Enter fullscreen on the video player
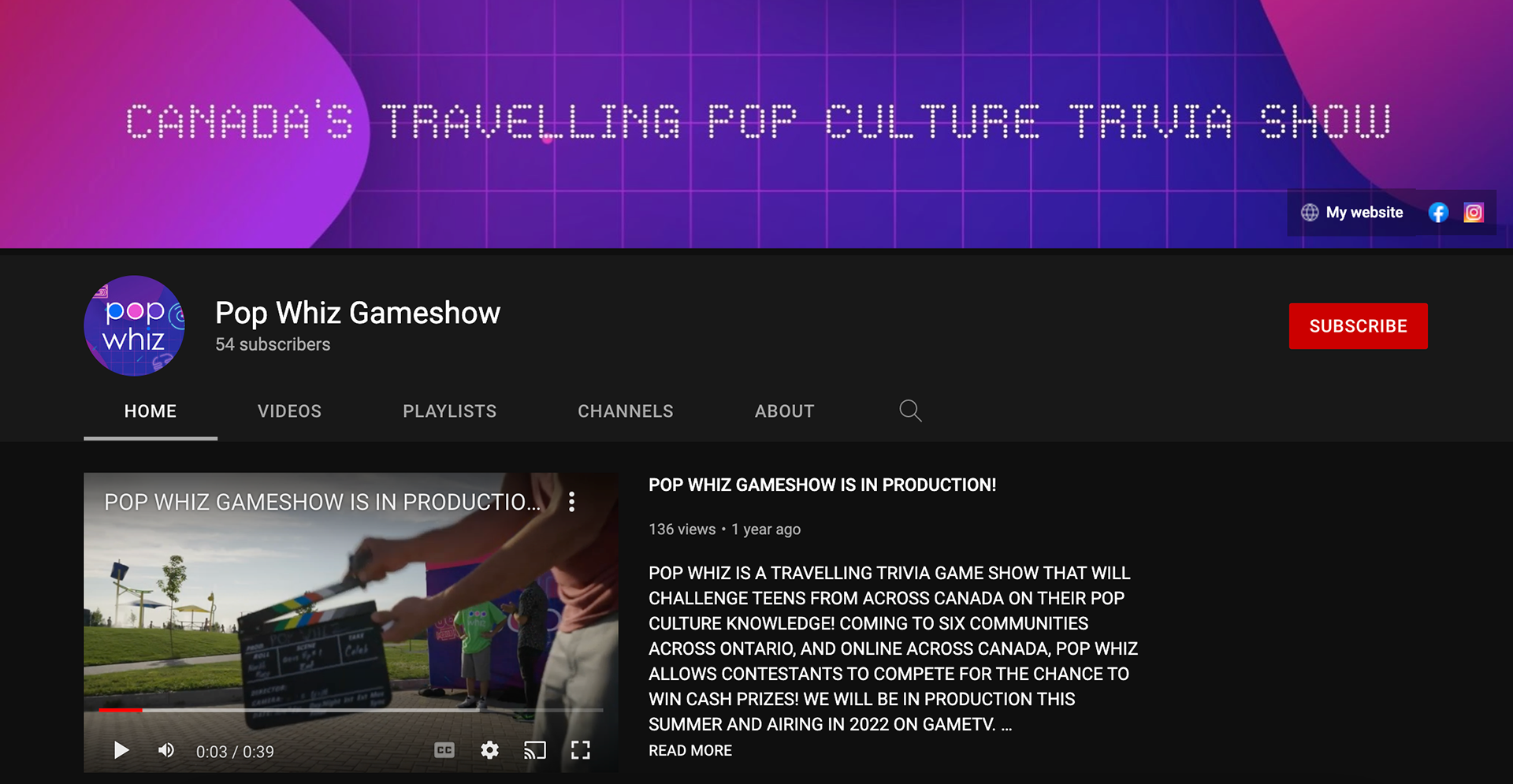 point(581,750)
